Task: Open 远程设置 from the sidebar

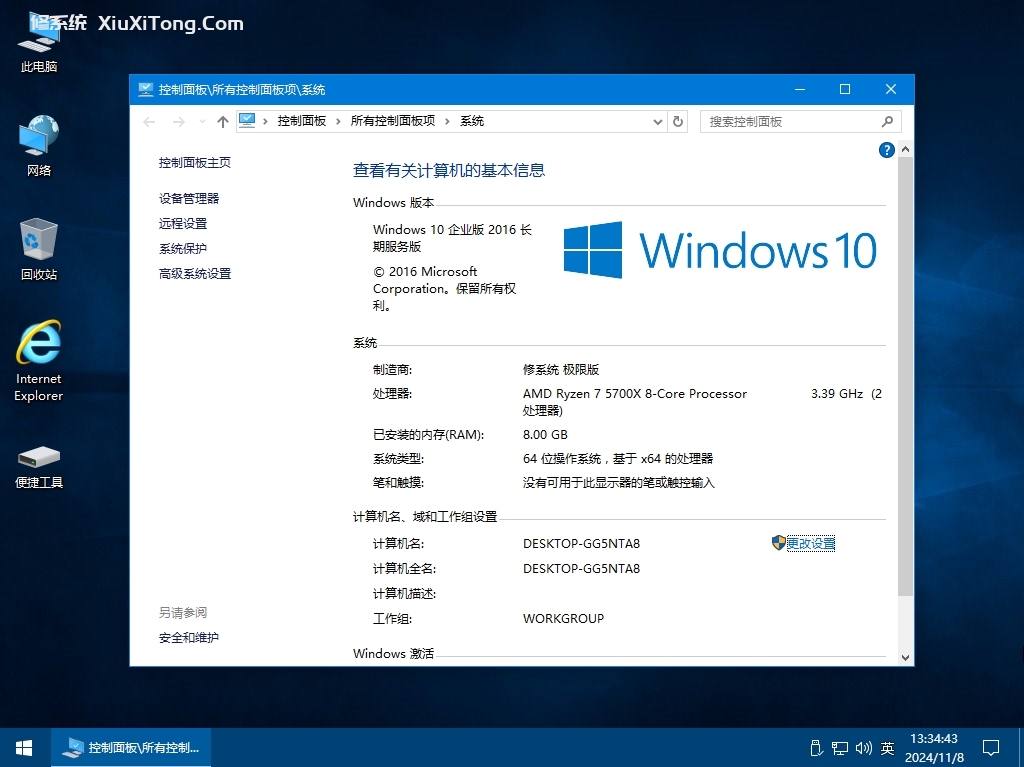Action: (x=183, y=223)
